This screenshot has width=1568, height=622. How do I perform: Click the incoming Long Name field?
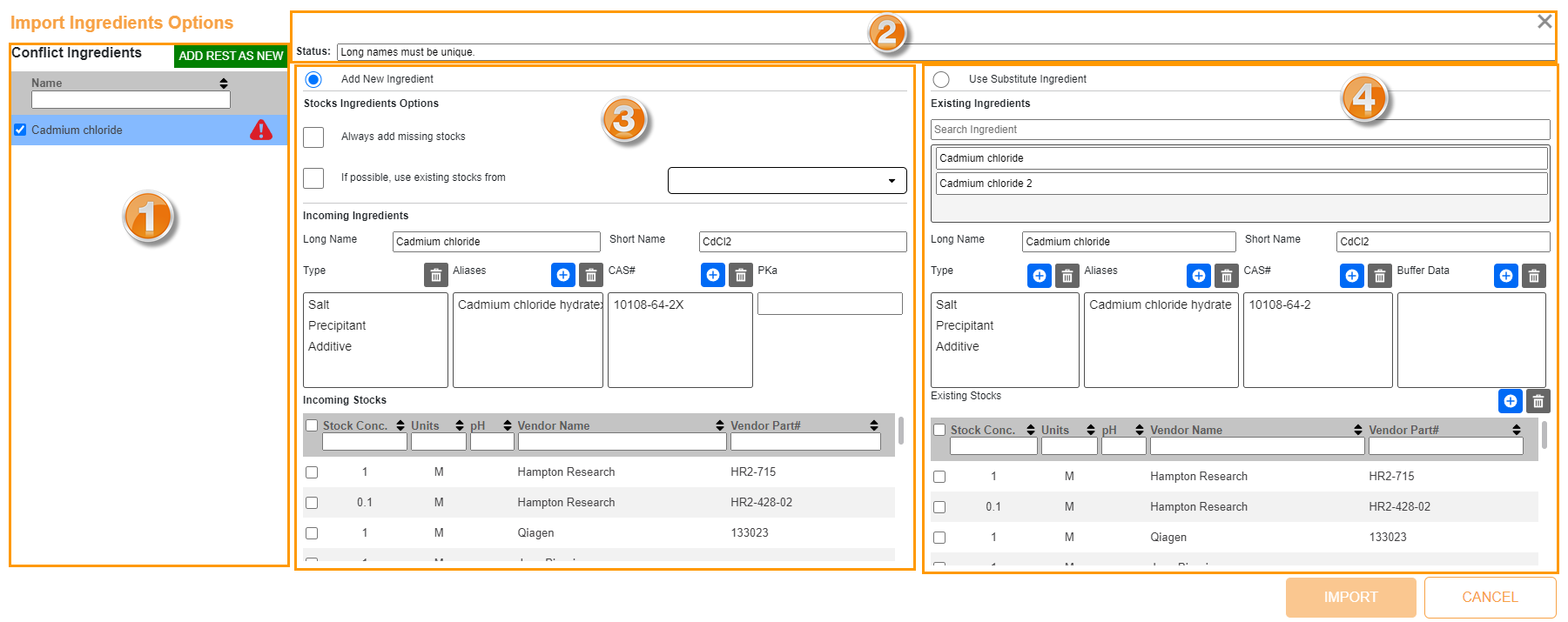pos(496,242)
